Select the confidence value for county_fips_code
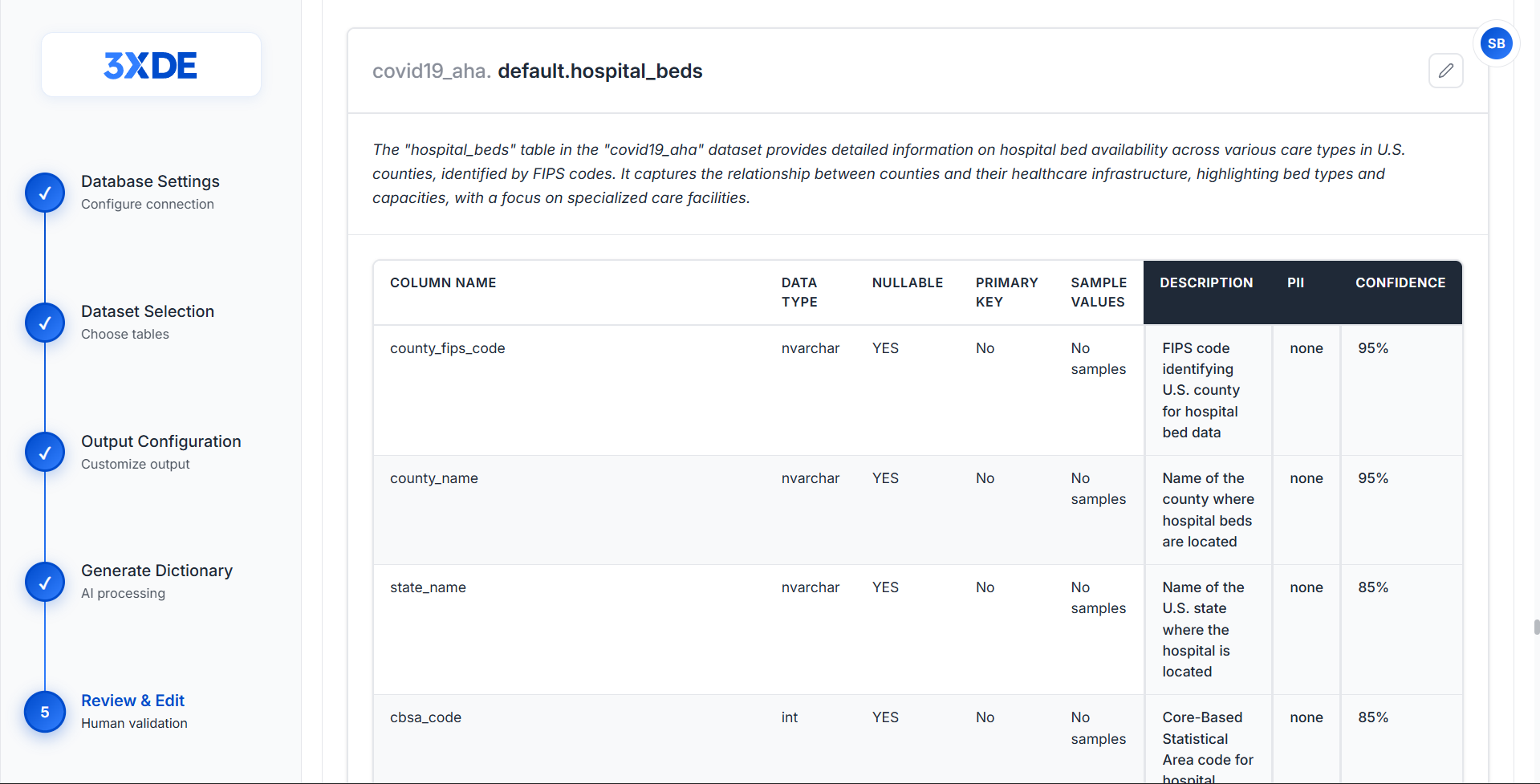 pos(1373,348)
